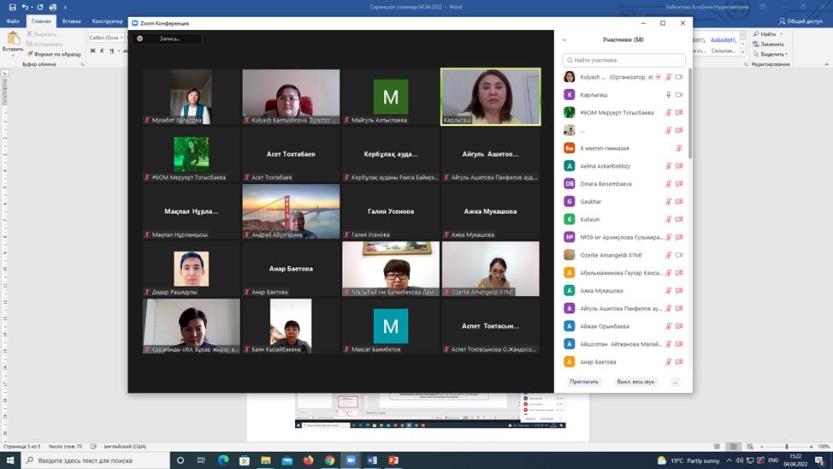Toggle bold Ж formatting

[93, 51]
